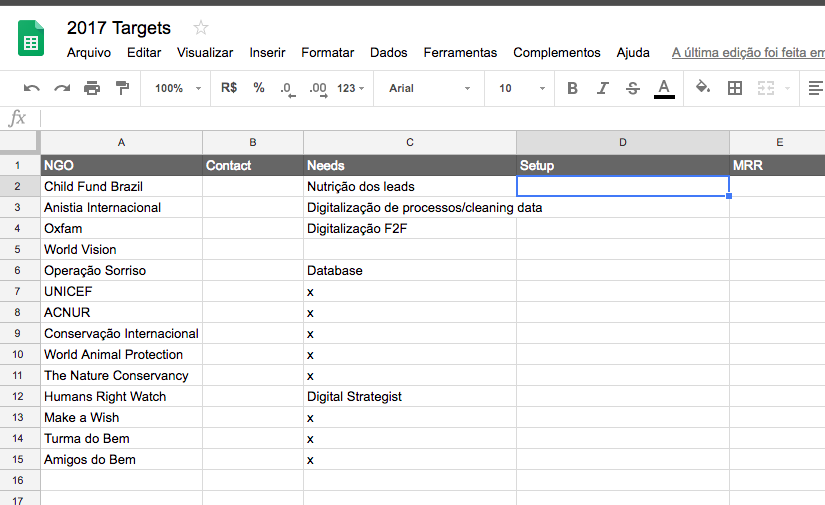
Task: Click the undo arrow icon
Action: (x=32, y=88)
